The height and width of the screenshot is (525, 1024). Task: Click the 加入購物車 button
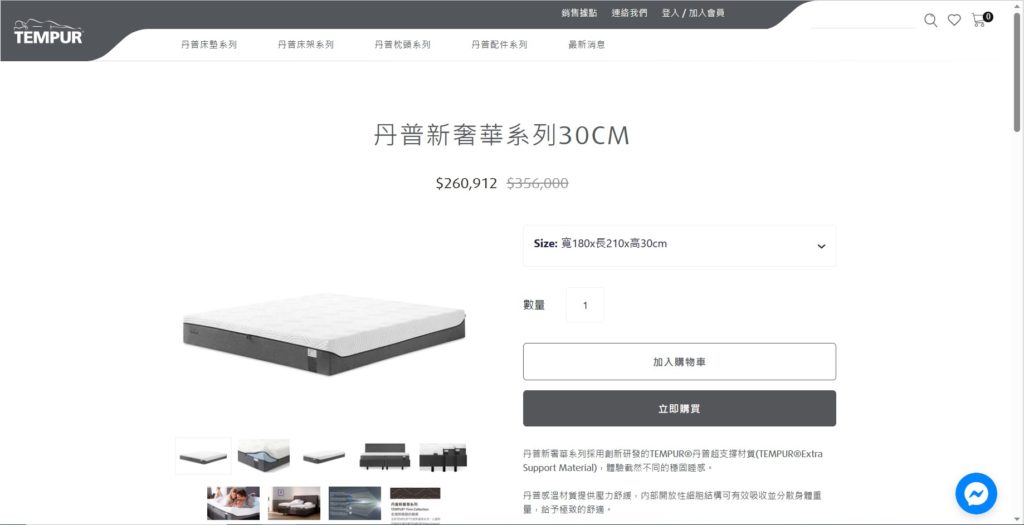click(x=679, y=362)
